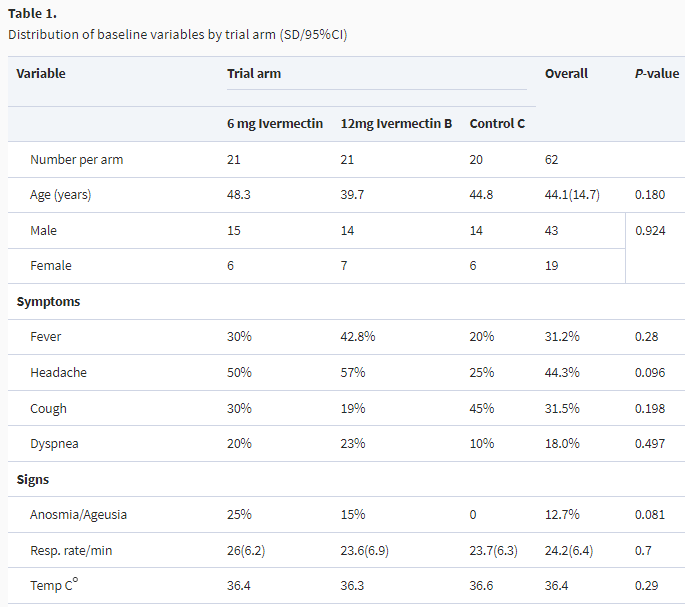Click the 'Age (years)' row label

coord(61,195)
